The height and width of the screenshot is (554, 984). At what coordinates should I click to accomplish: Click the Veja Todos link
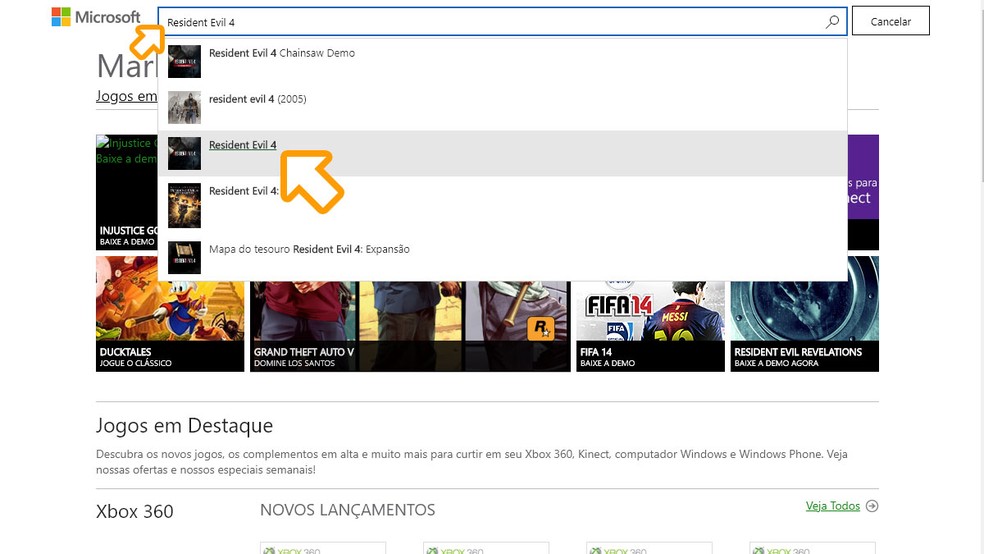click(x=833, y=506)
